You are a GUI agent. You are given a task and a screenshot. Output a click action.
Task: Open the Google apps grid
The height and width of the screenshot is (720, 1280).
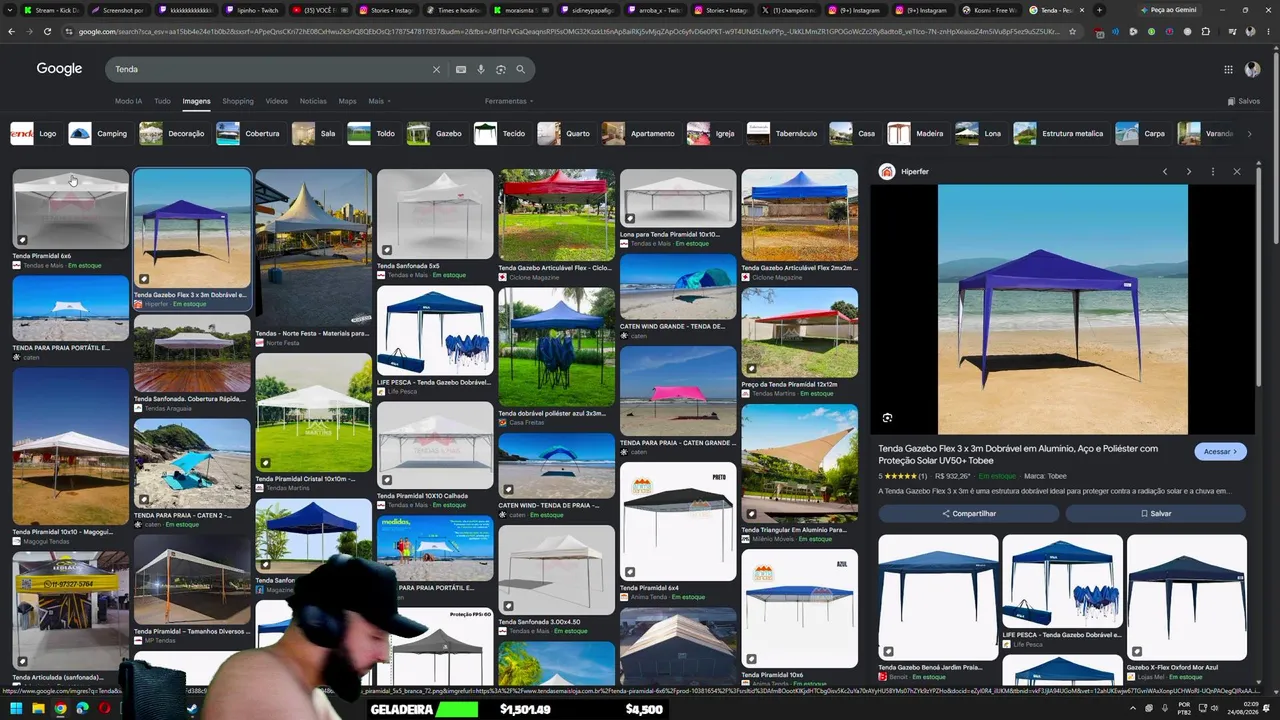[x=1228, y=69]
